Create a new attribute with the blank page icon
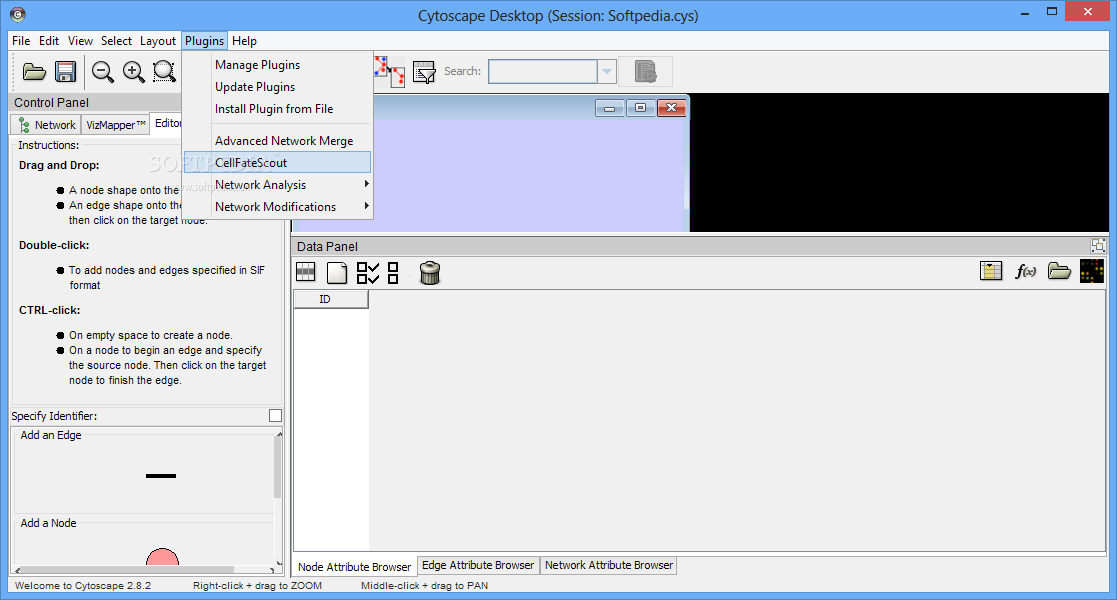 [x=337, y=272]
